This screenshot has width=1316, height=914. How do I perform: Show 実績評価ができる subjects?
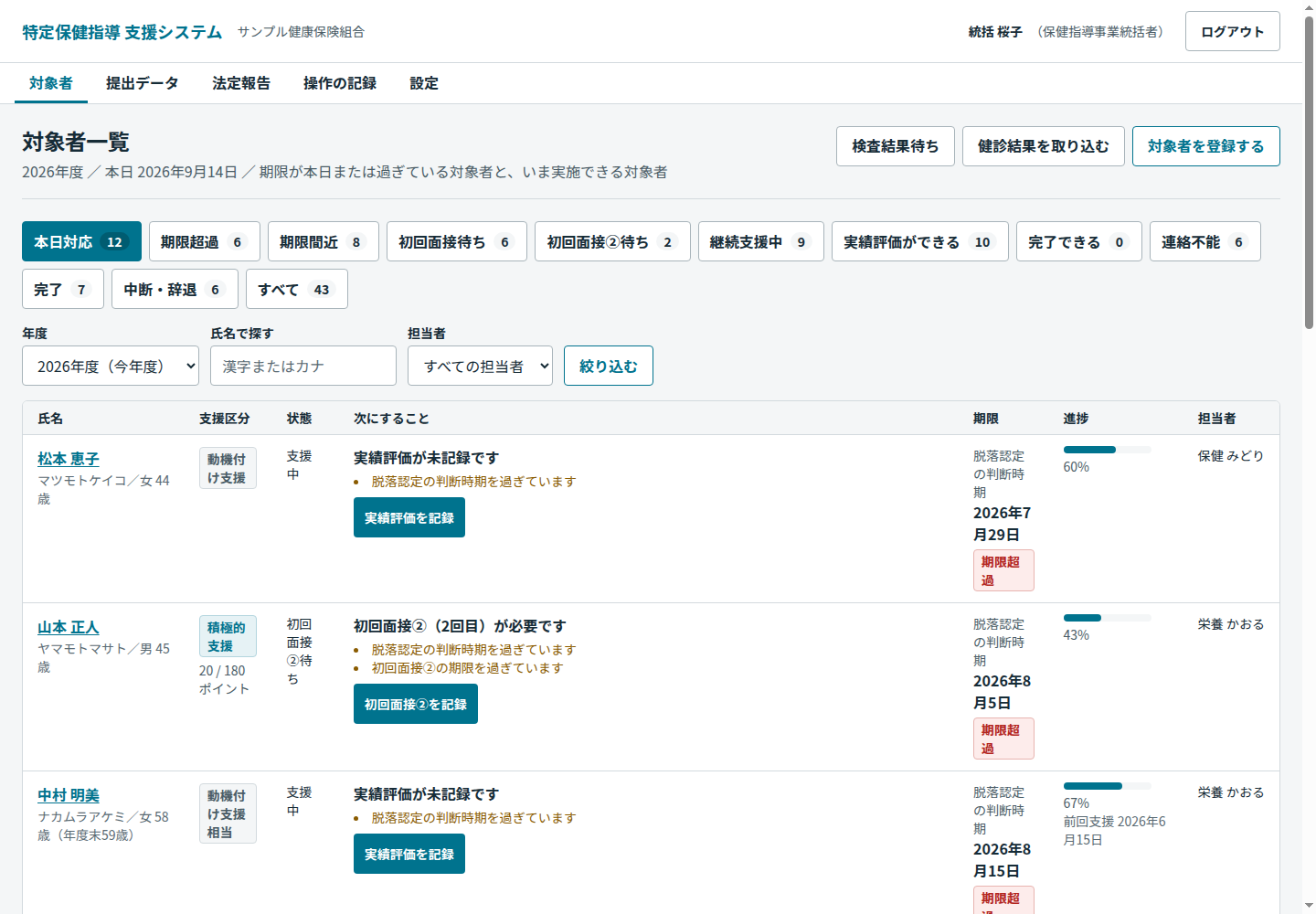pyautogui.click(x=920, y=241)
